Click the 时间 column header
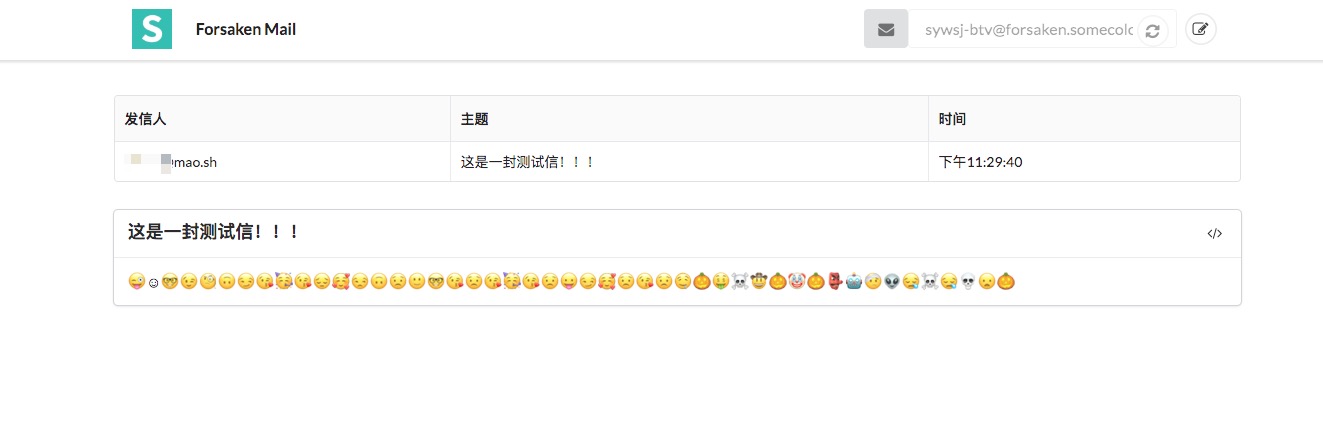This screenshot has height=428, width=1323. tap(952, 119)
